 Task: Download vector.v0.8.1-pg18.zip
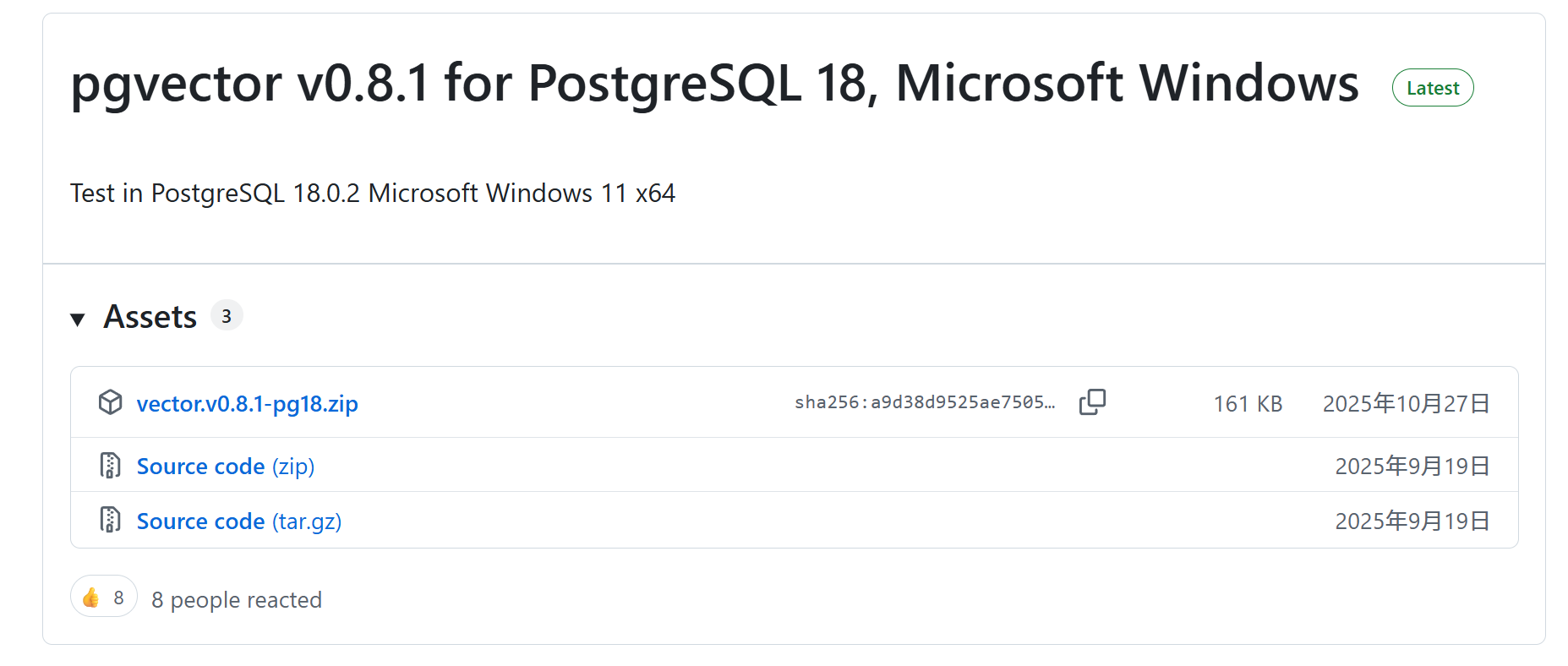click(x=247, y=404)
